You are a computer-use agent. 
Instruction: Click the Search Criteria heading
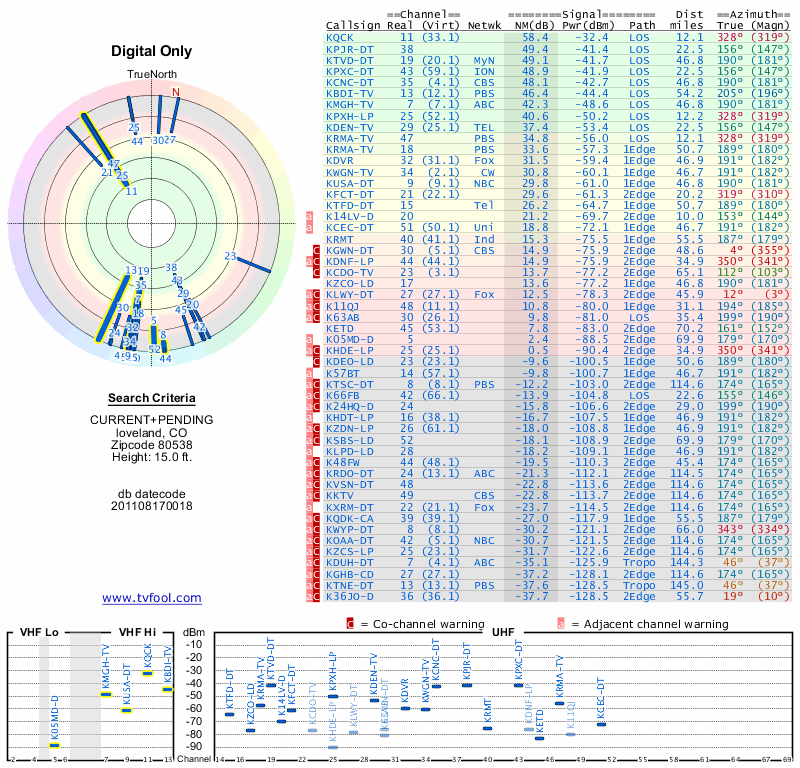tap(152, 398)
